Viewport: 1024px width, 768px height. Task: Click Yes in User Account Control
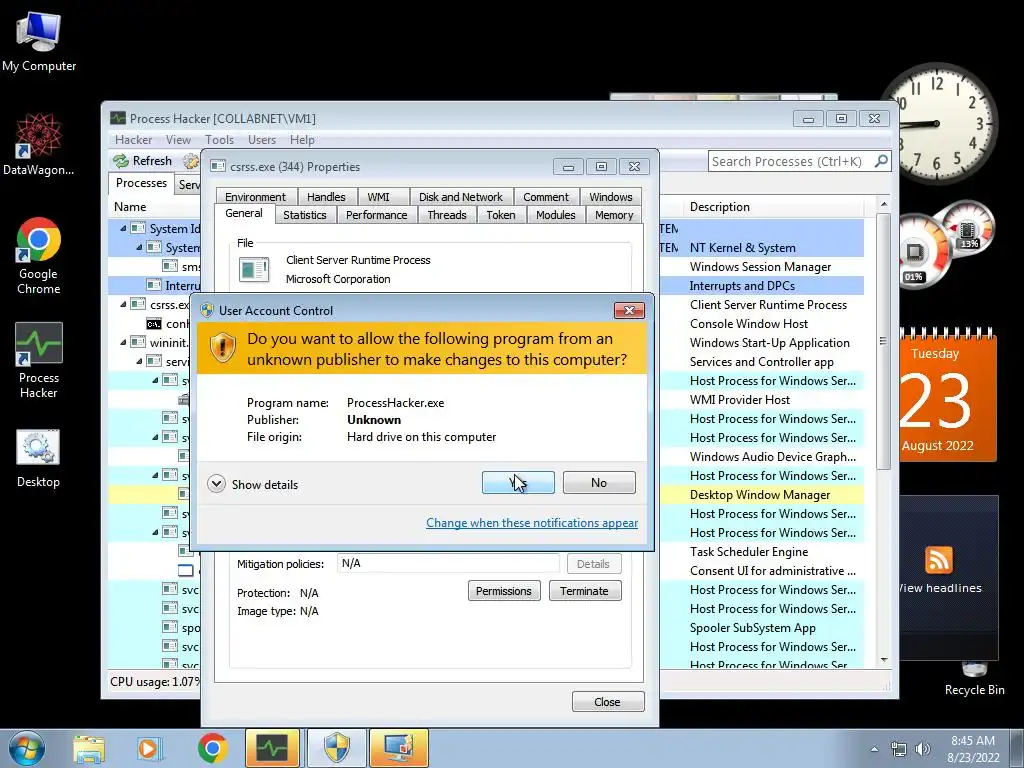(x=518, y=483)
